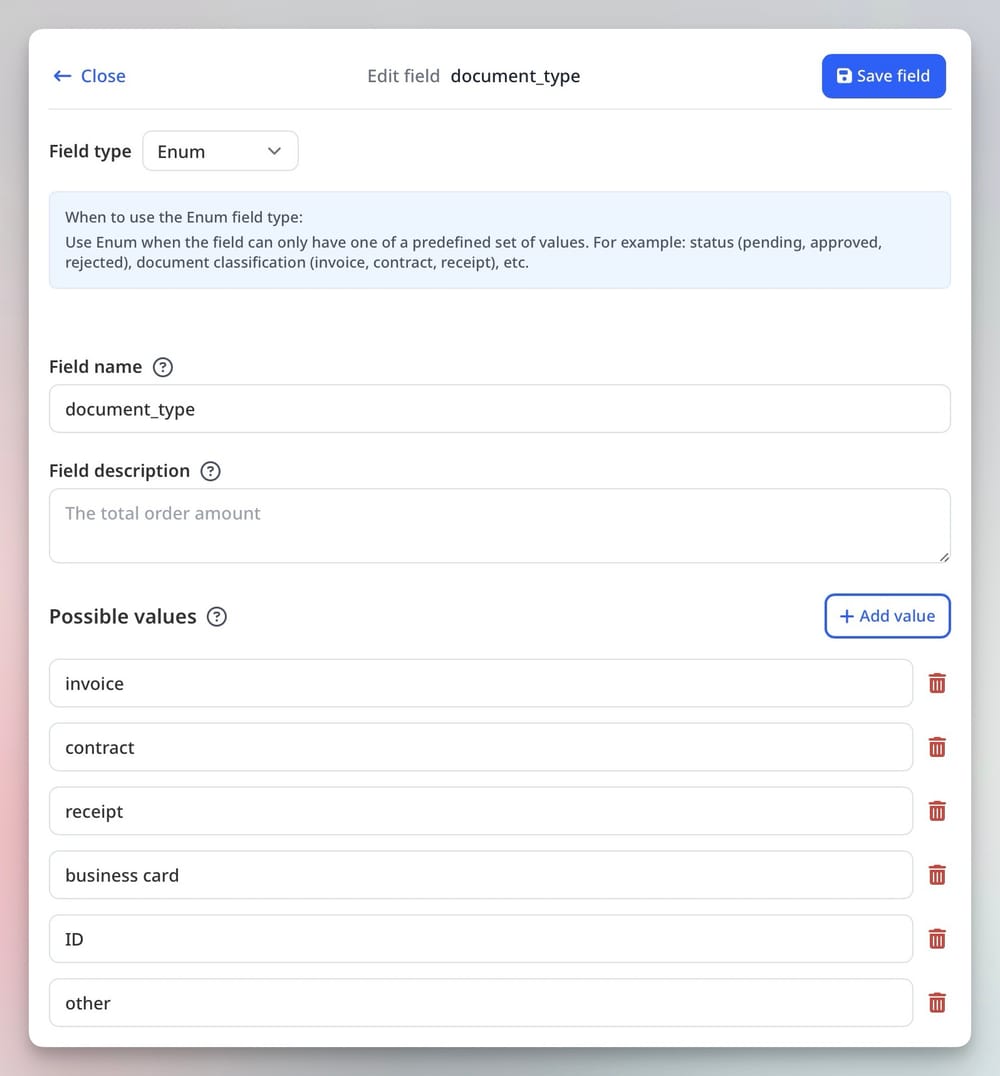Delete the business card enum value

[937, 875]
